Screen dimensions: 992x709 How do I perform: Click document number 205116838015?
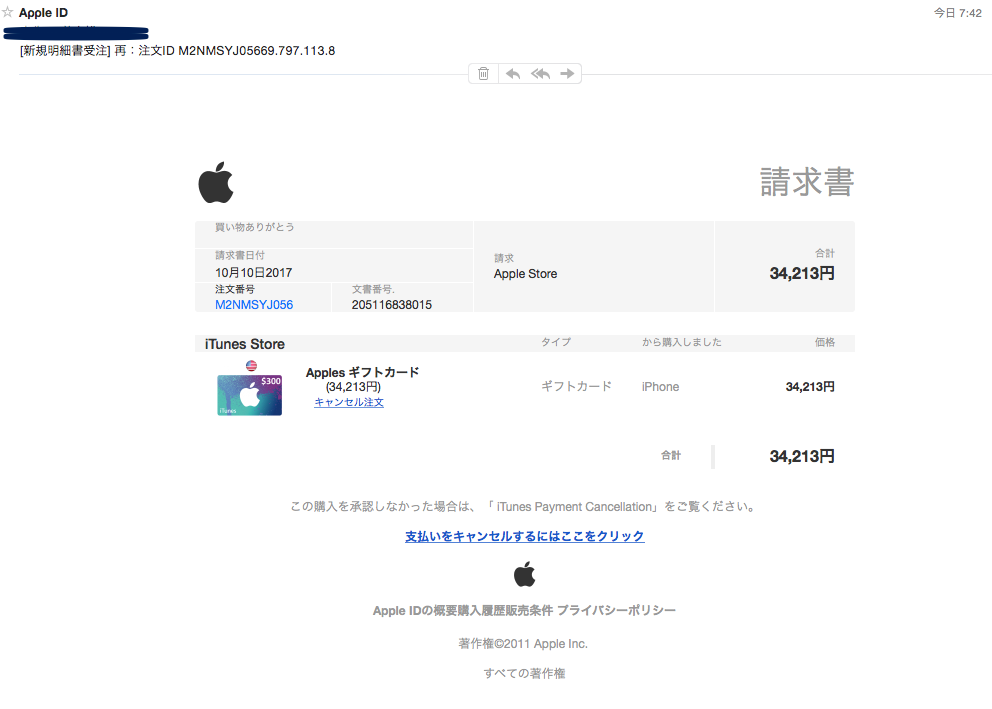392,305
